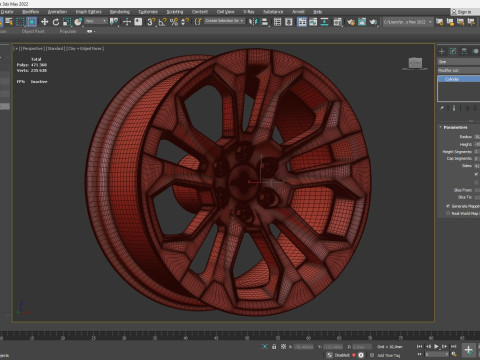Screen dimensions: 480x360
Task: Click the ViewCube in the viewport
Action: (415, 63)
